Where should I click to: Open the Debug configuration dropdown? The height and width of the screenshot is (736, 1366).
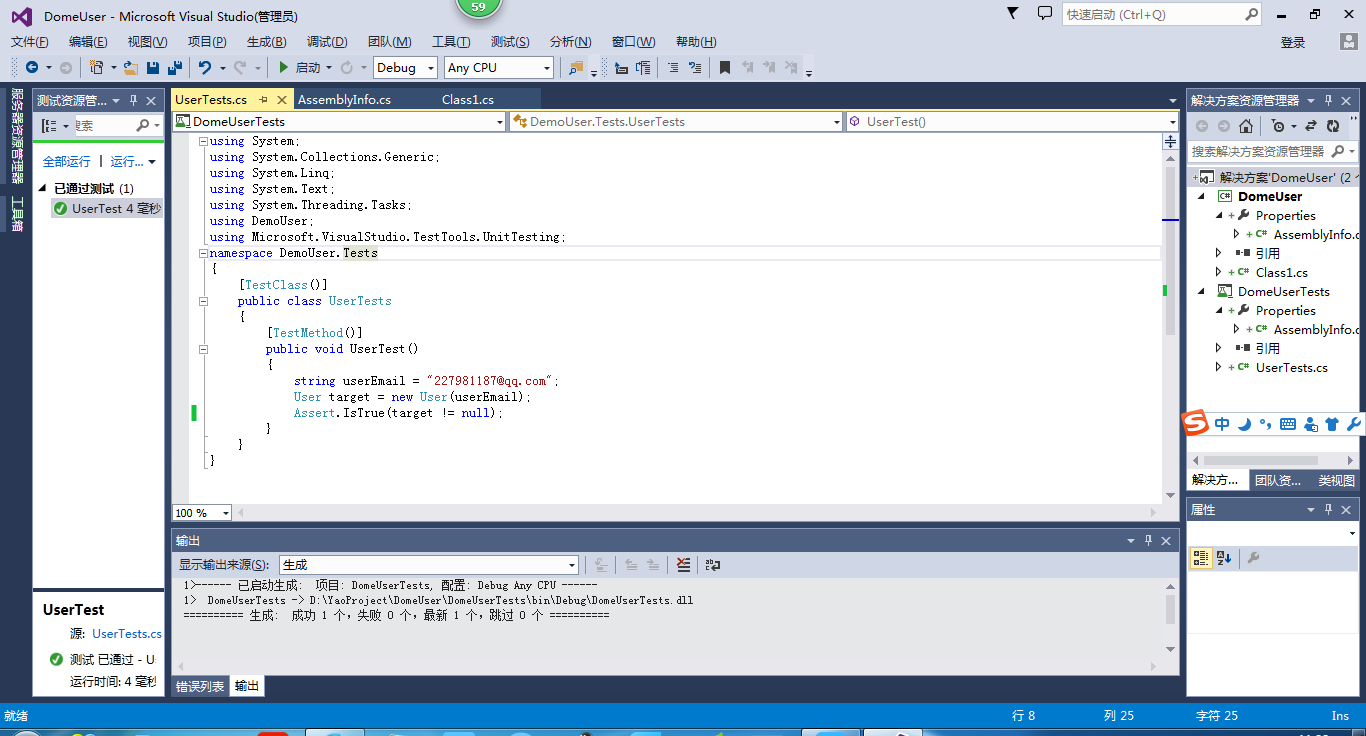405,68
